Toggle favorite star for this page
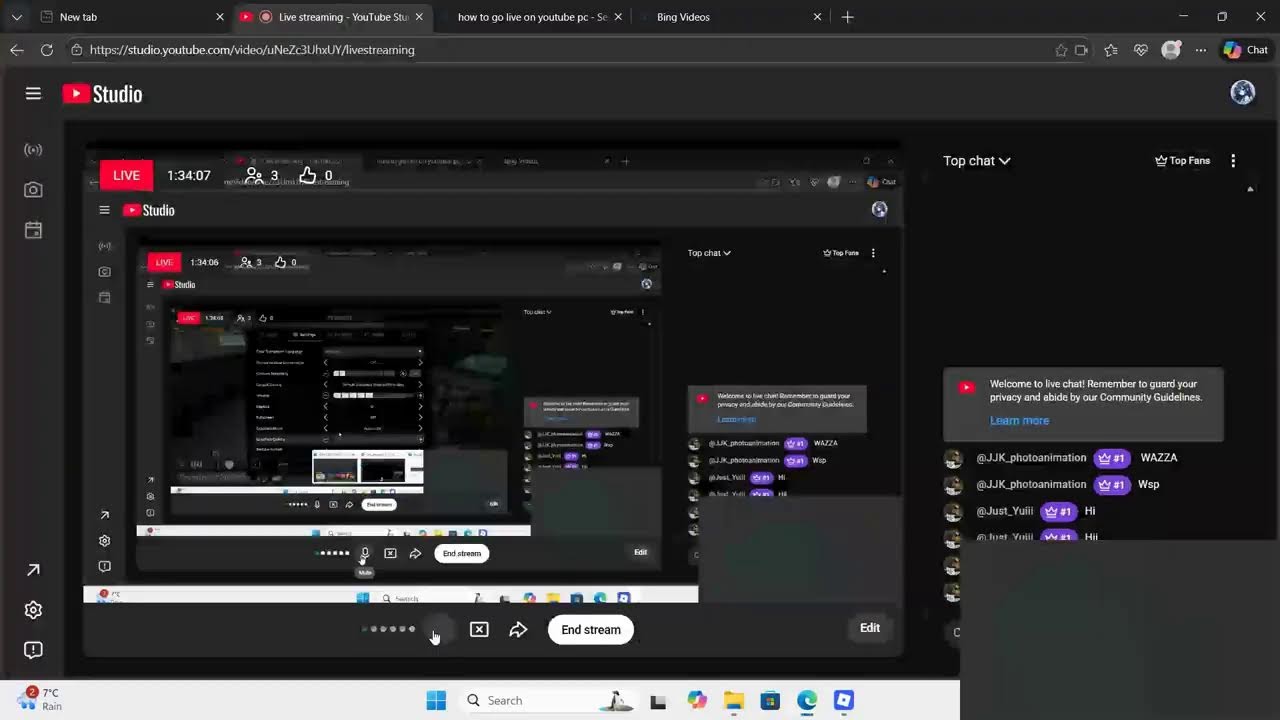 [1061, 50]
